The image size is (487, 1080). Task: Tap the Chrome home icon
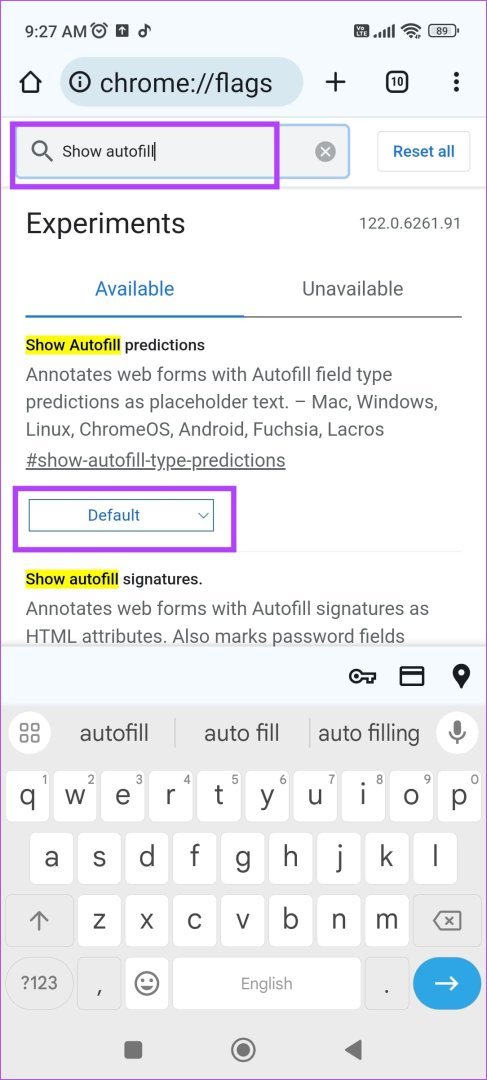point(30,83)
